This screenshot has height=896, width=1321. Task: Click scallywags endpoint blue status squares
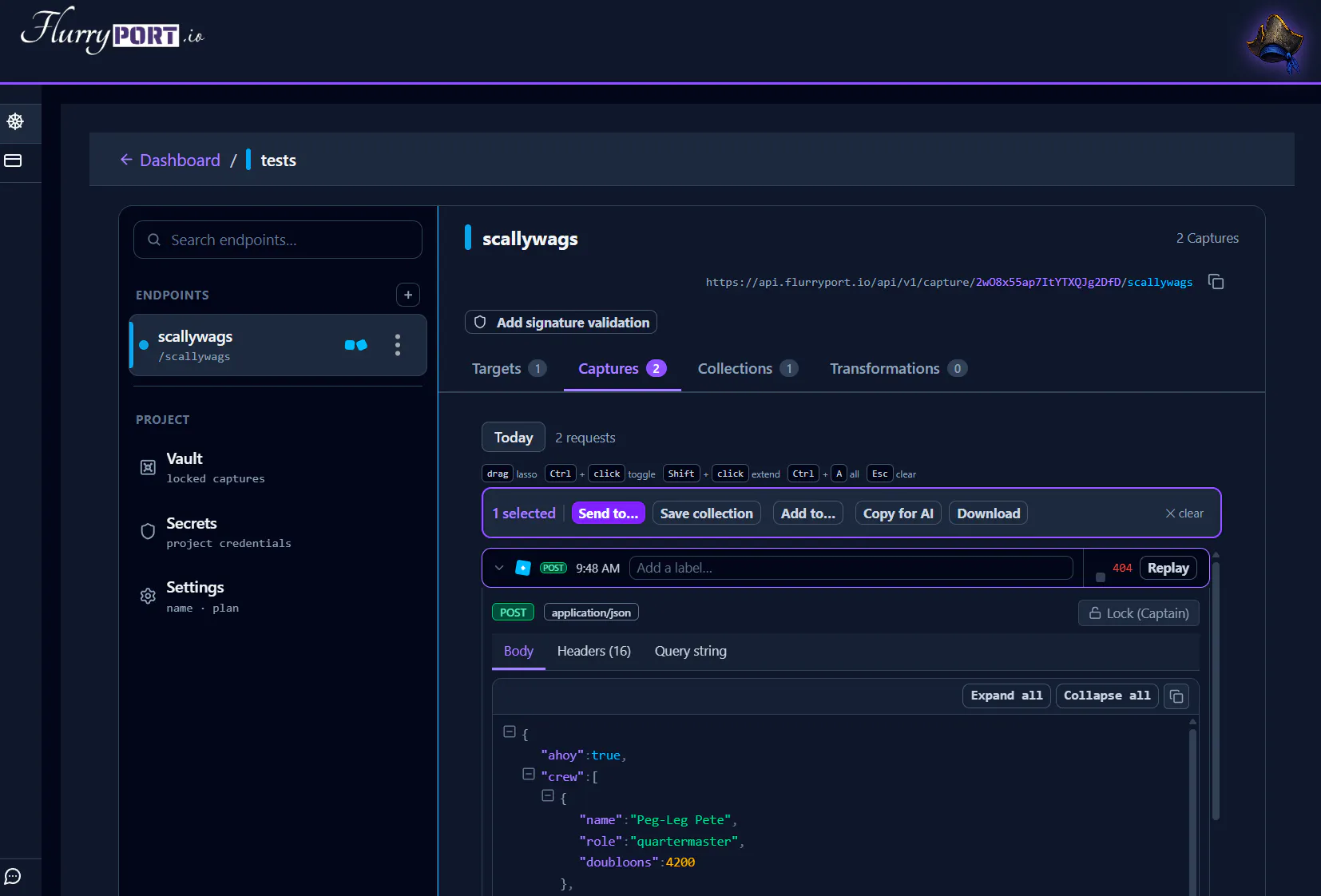[x=355, y=345]
